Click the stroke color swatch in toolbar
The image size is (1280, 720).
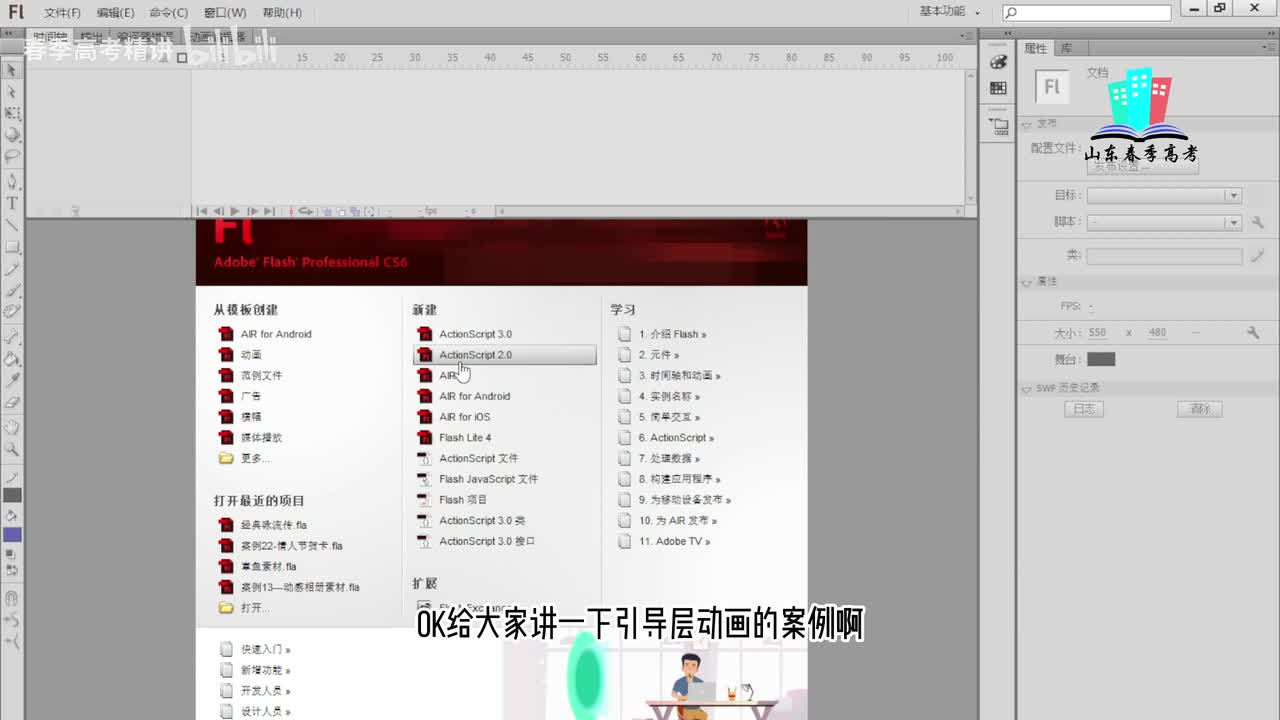12,495
